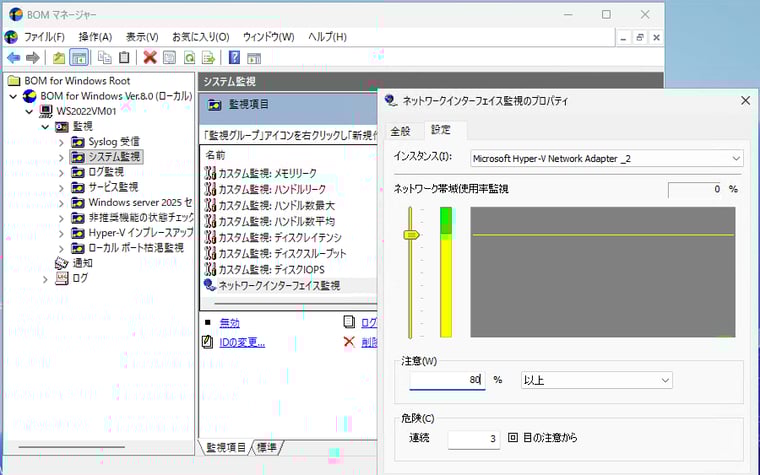
Task: Open the ウィンドウ(W) menu
Action: coord(269,37)
